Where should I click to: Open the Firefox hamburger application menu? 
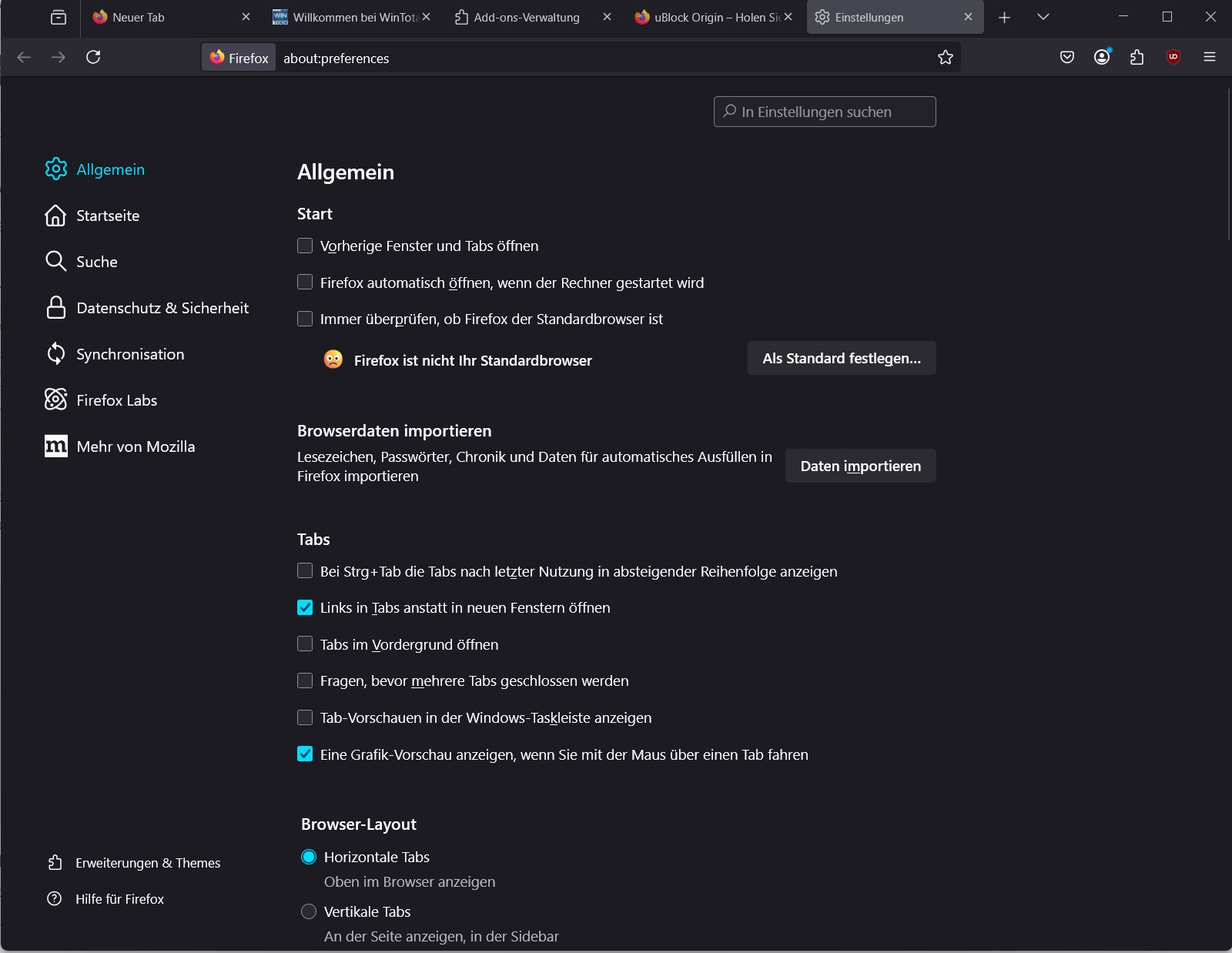pos(1209,57)
